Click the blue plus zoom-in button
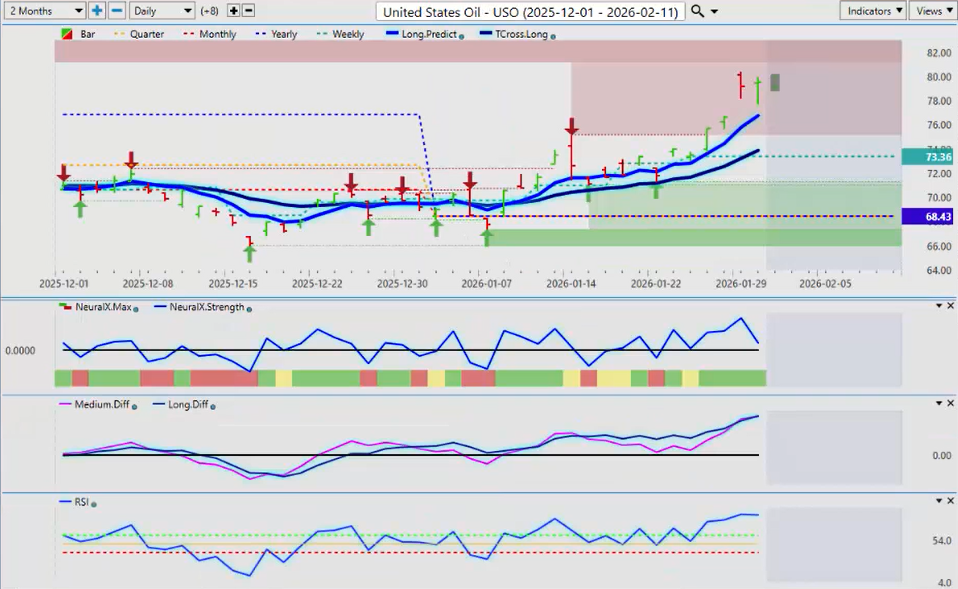The image size is (958, 589). pyautogui.click(x=97, y=10)
